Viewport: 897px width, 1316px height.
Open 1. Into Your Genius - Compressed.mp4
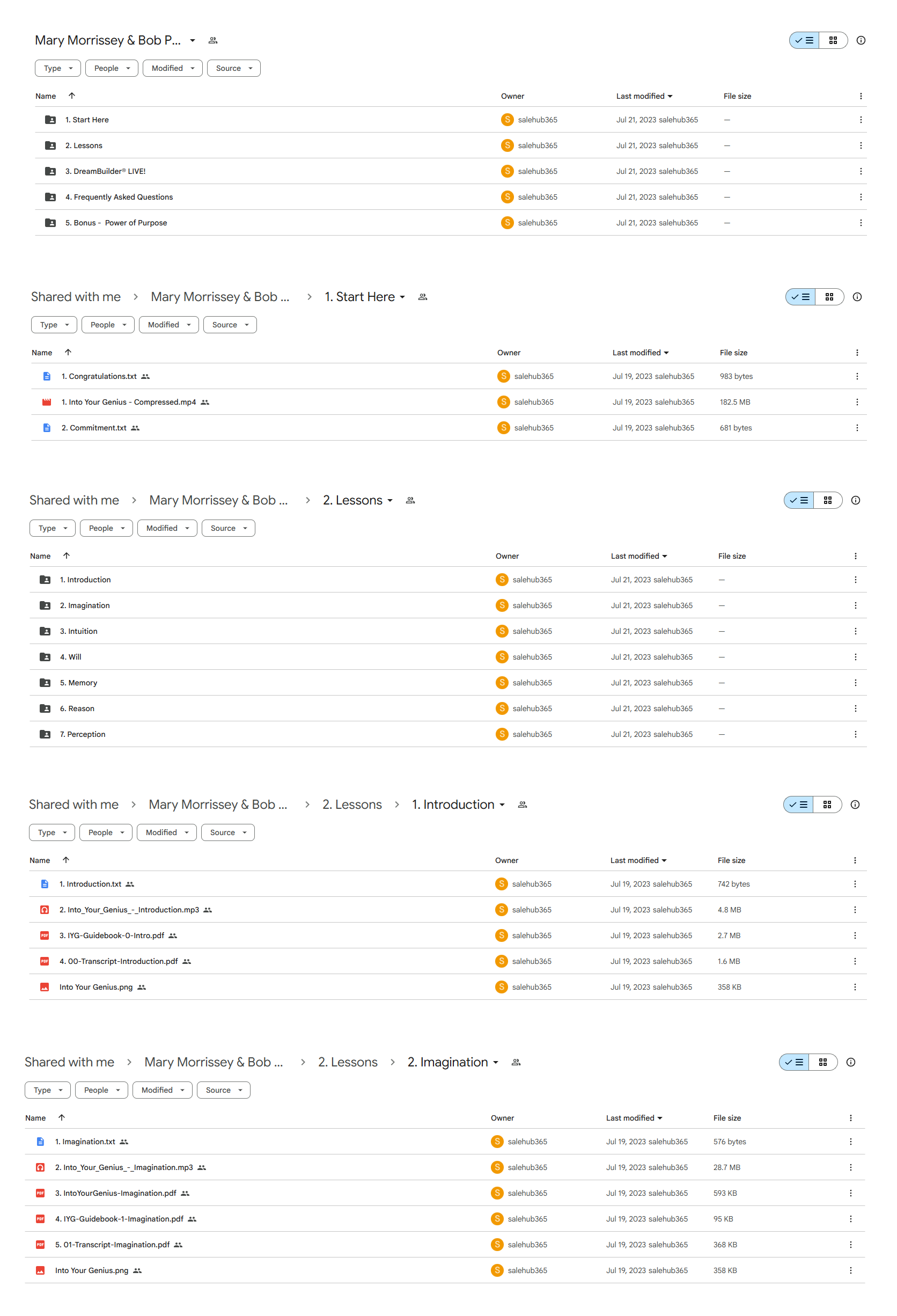tap(128, 401)
